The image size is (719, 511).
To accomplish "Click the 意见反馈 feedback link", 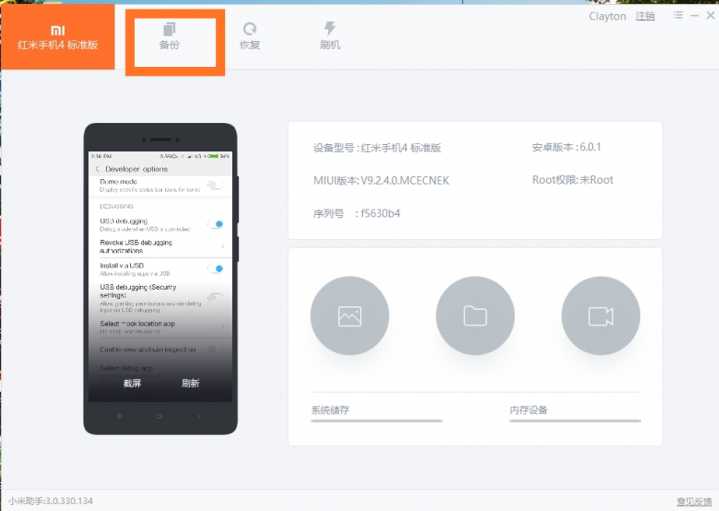I will [x=694, y=502].
